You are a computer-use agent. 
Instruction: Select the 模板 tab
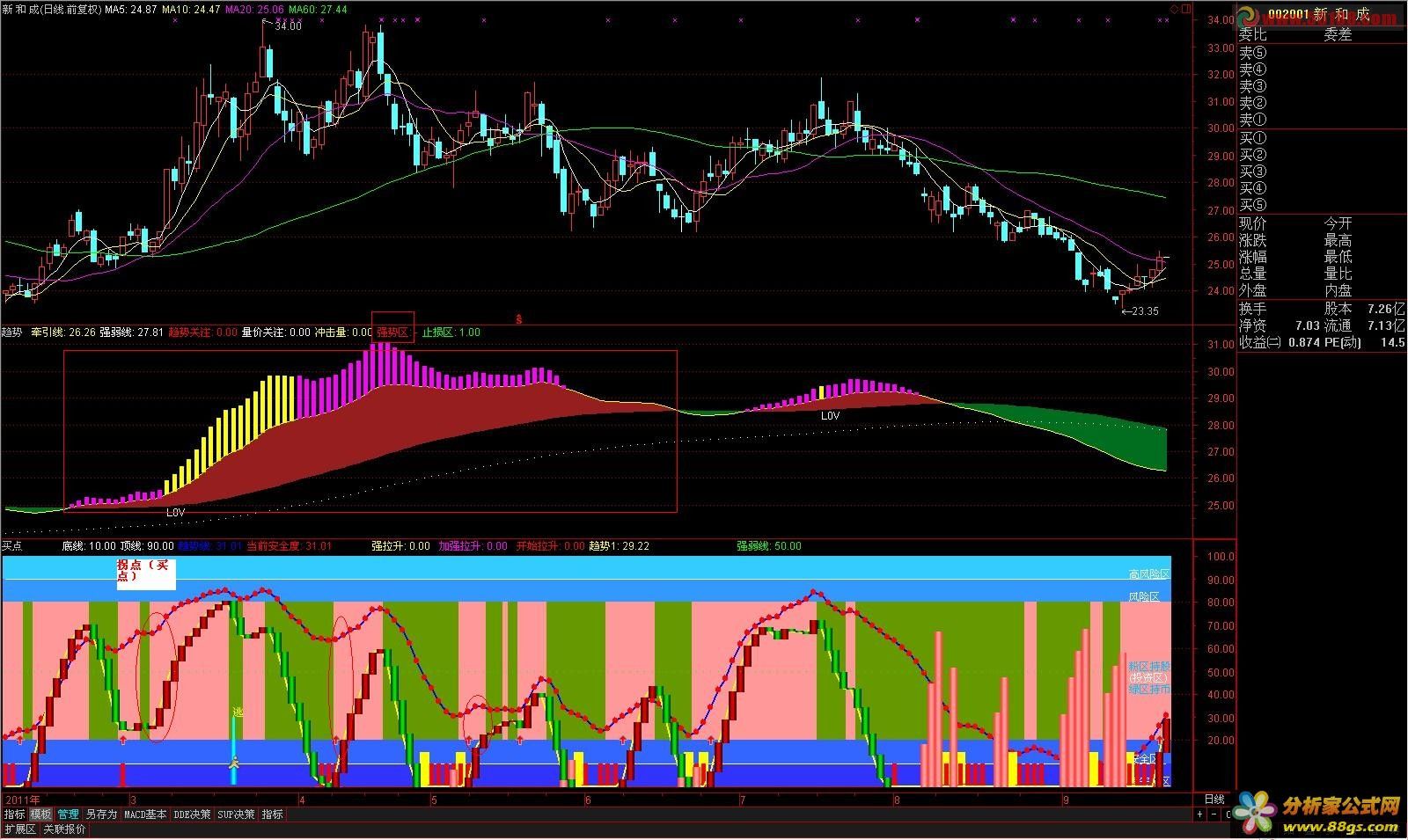click(x=41, y=814)
